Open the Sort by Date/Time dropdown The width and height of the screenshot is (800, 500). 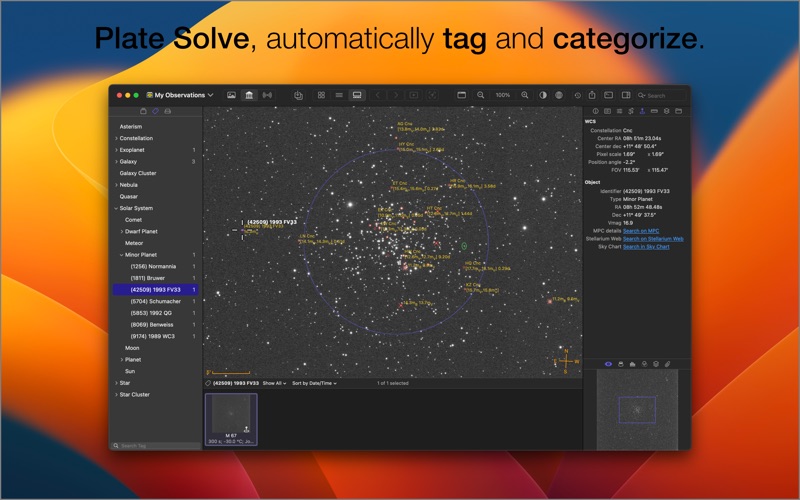[x=314, y=383]
